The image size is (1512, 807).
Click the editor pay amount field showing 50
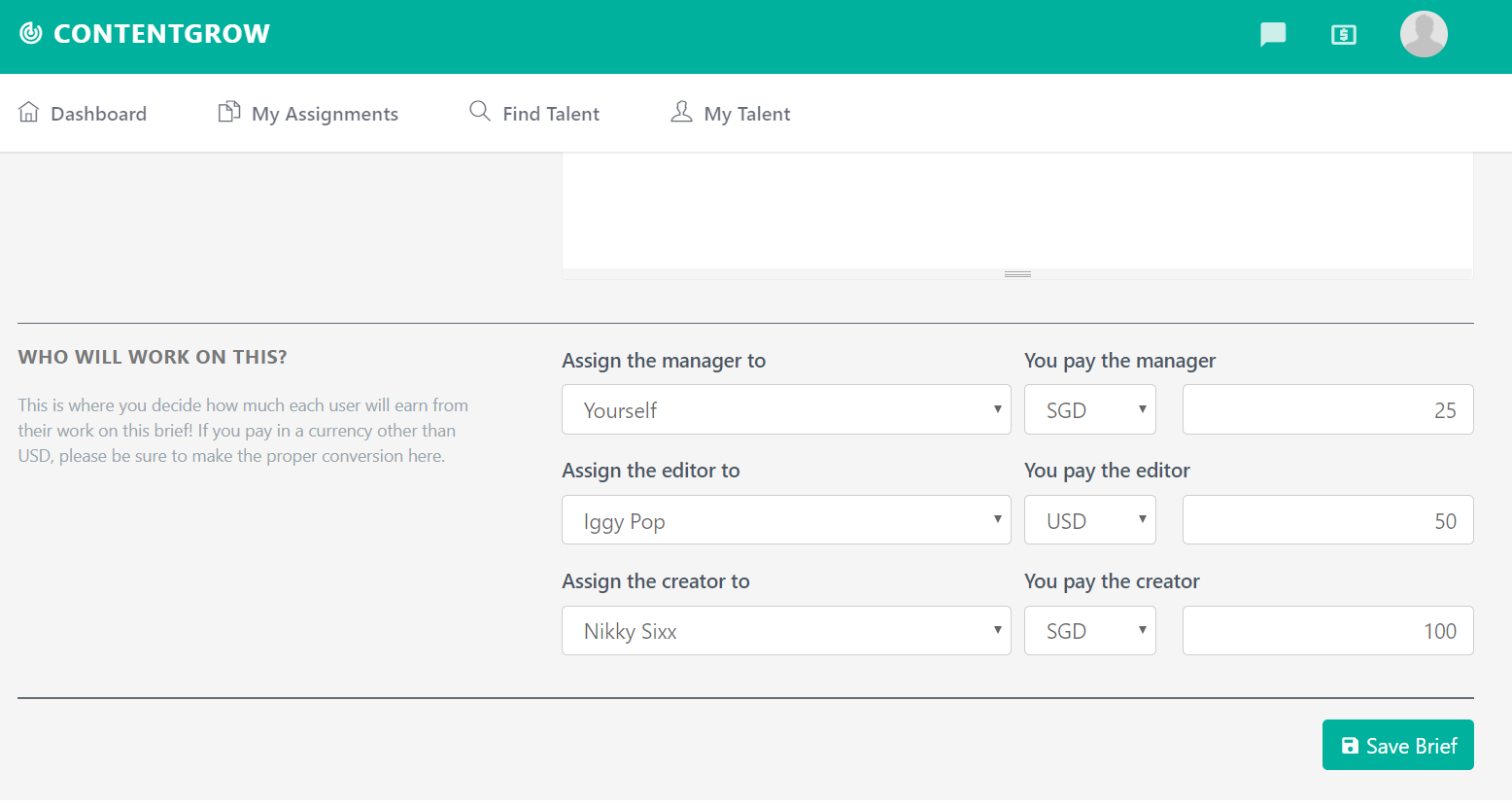click(1327, 520)
